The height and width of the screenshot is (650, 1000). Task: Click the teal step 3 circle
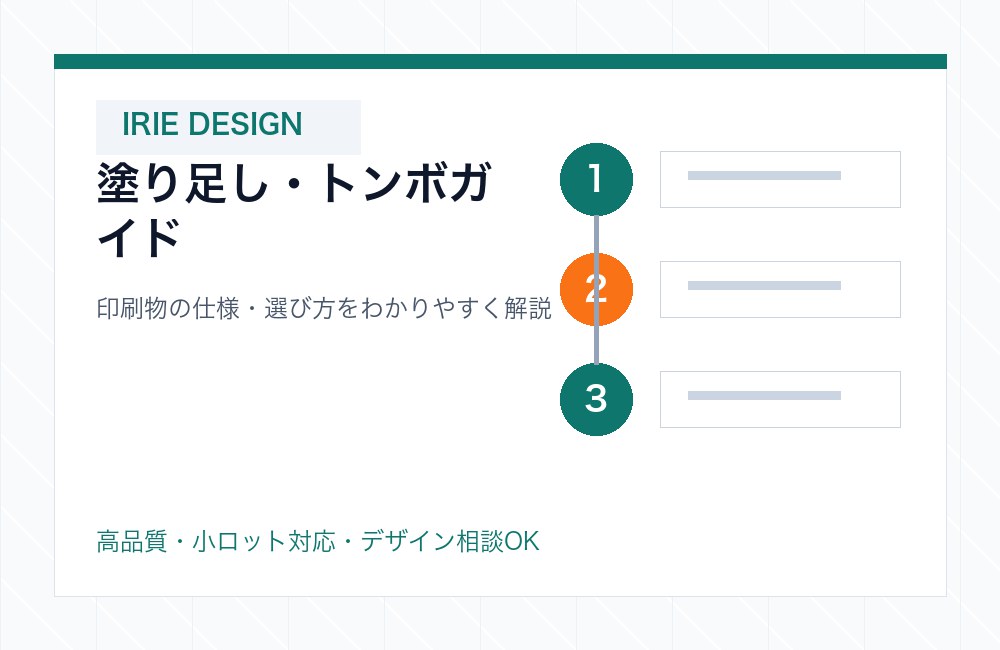[x=596, y=399]
